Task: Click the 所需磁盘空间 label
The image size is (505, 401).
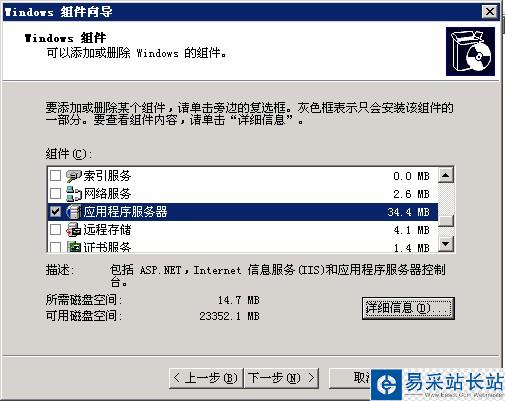Action: (x=84, y=300)
